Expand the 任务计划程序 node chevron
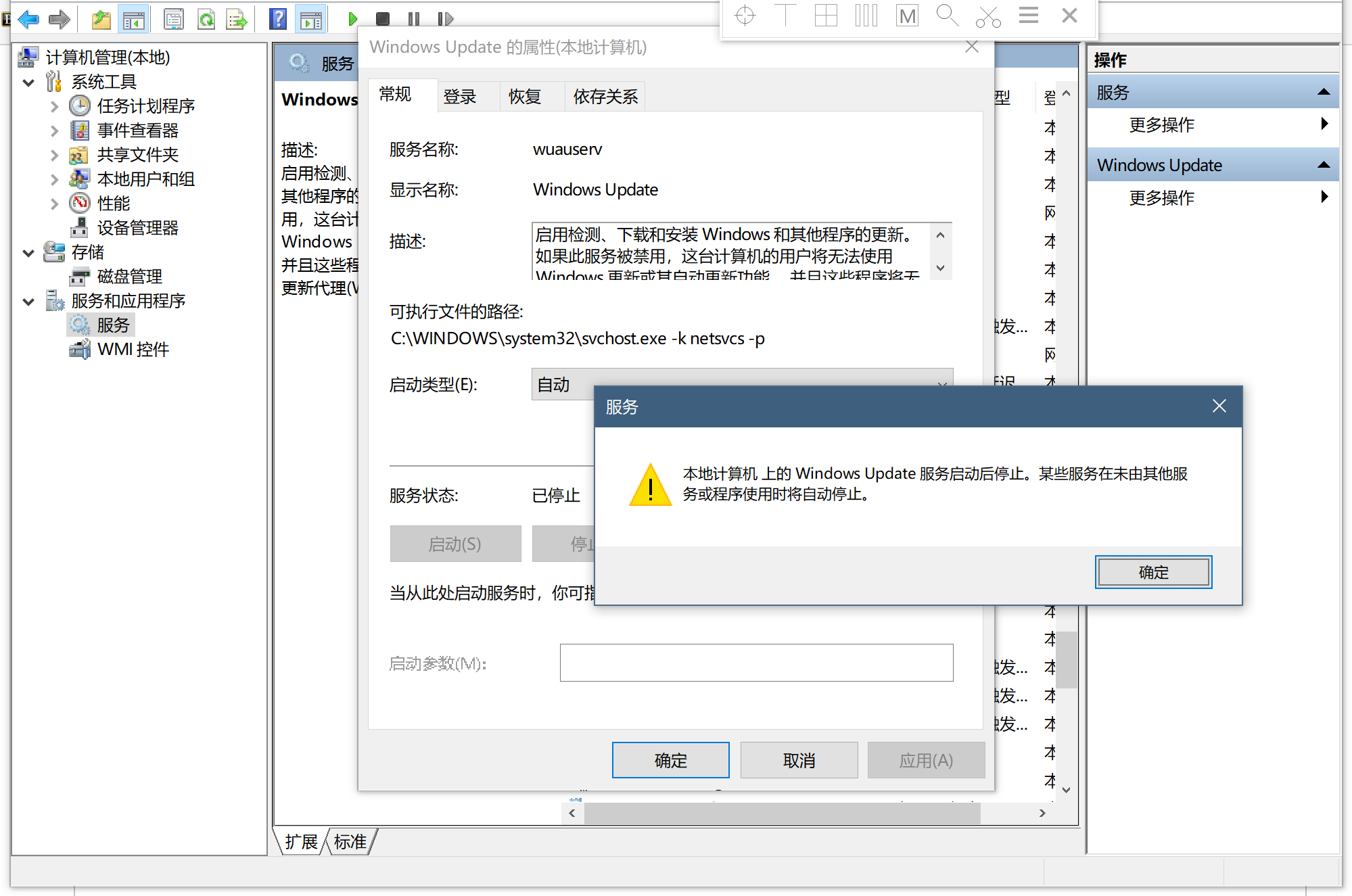This screenshot has width=1352, height=896. click(x=54, y=107)
